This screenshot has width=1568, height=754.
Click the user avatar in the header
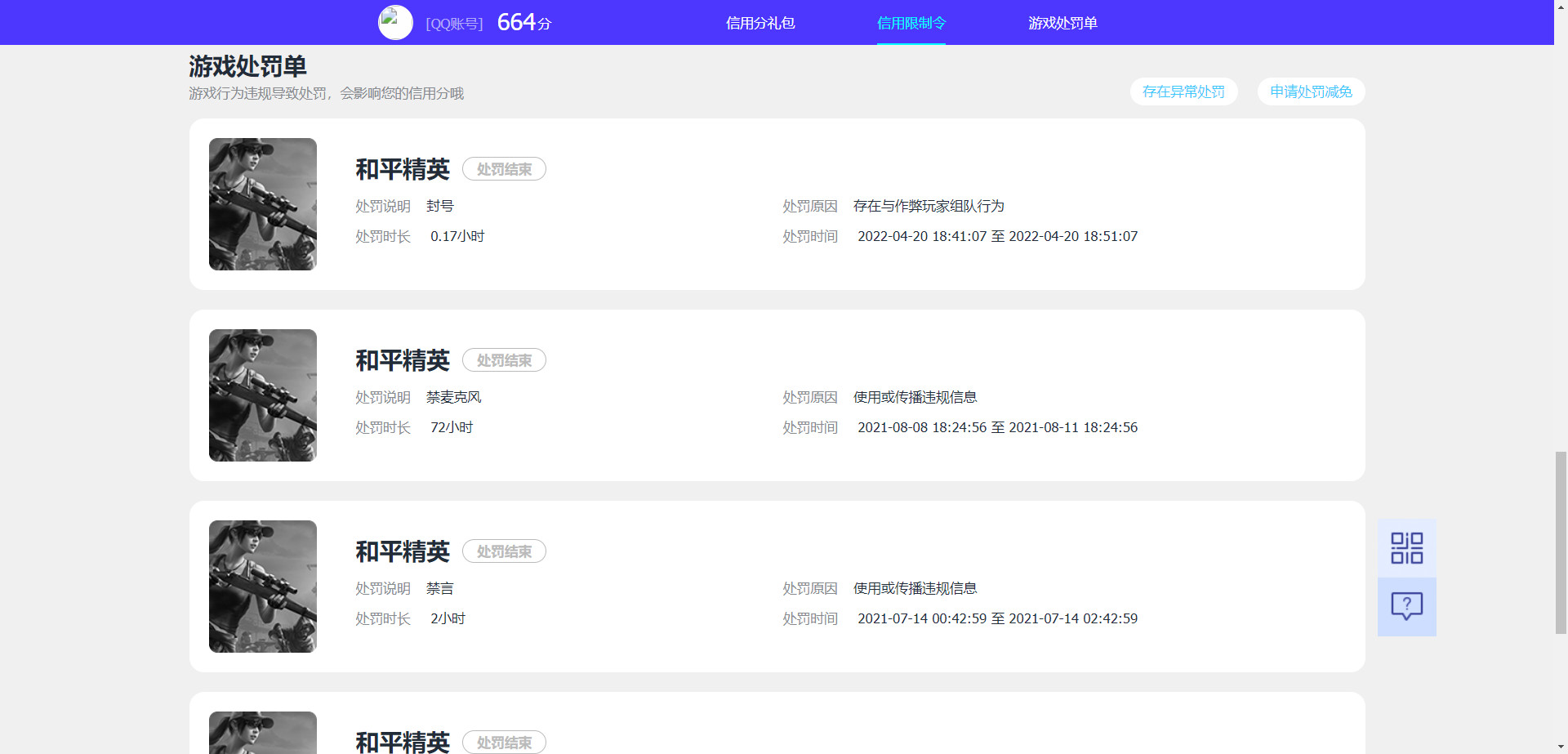(395, 23)
